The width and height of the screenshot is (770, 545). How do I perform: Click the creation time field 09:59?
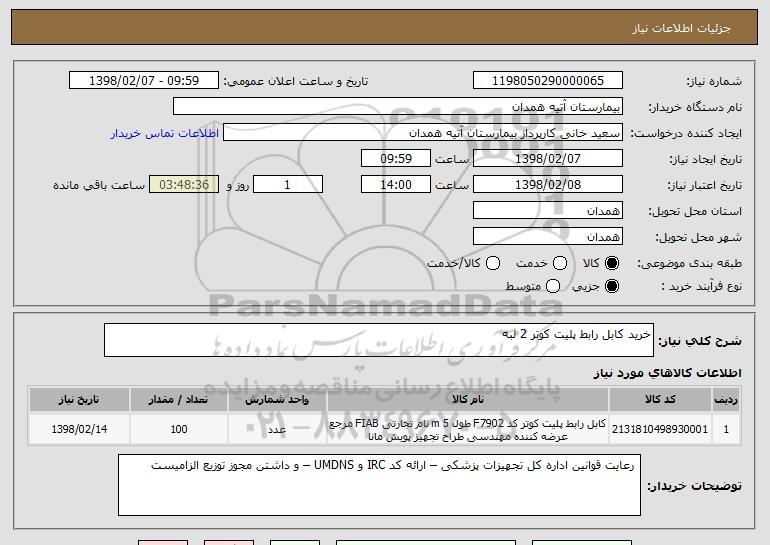[396, 159]
